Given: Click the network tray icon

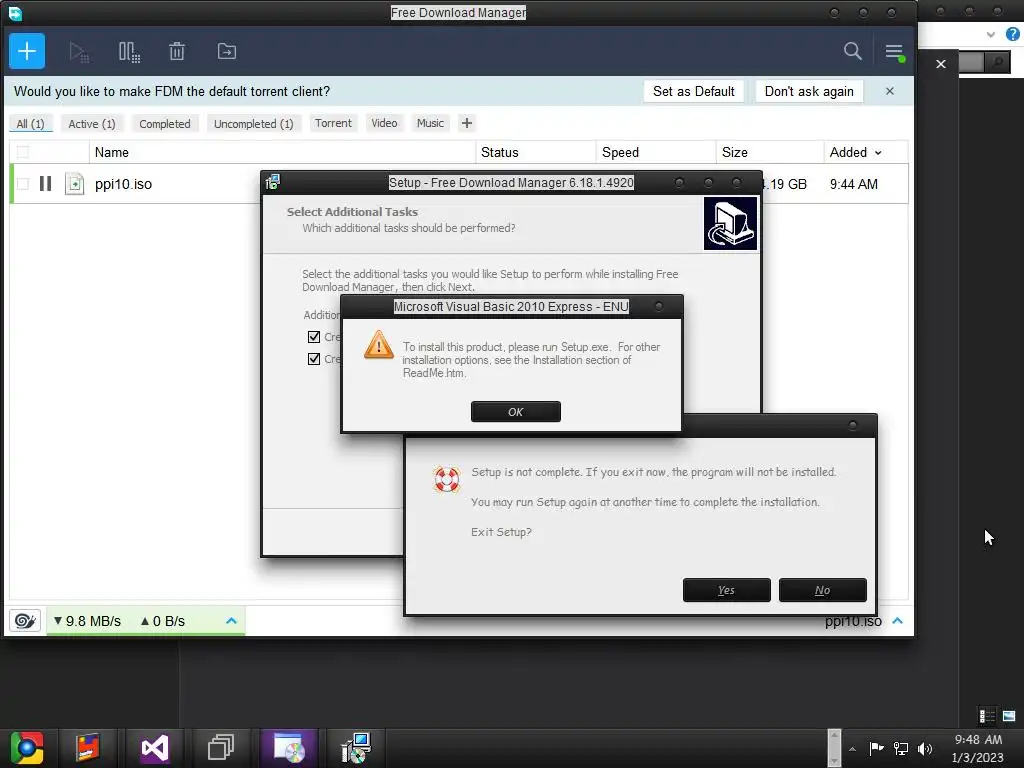Looking at the screenshot, I should (901, 748).
